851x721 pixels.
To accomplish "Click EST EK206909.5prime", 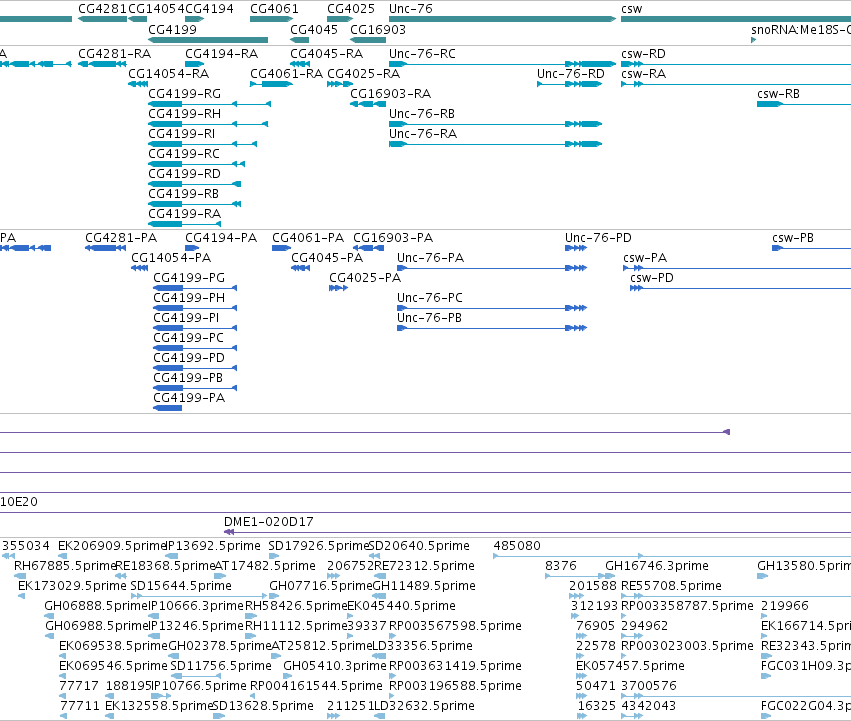I will coord(62,556).
